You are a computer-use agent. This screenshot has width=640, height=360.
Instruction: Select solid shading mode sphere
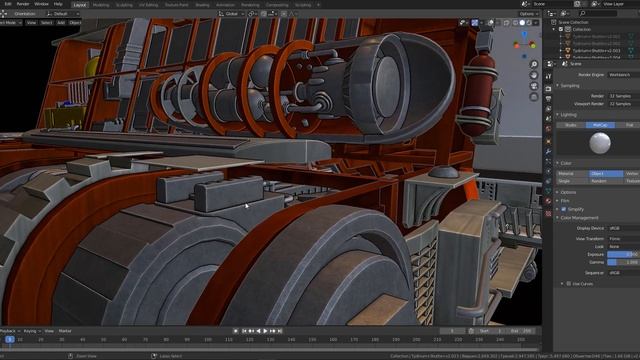pyautogui.click(x=522, y=23)
